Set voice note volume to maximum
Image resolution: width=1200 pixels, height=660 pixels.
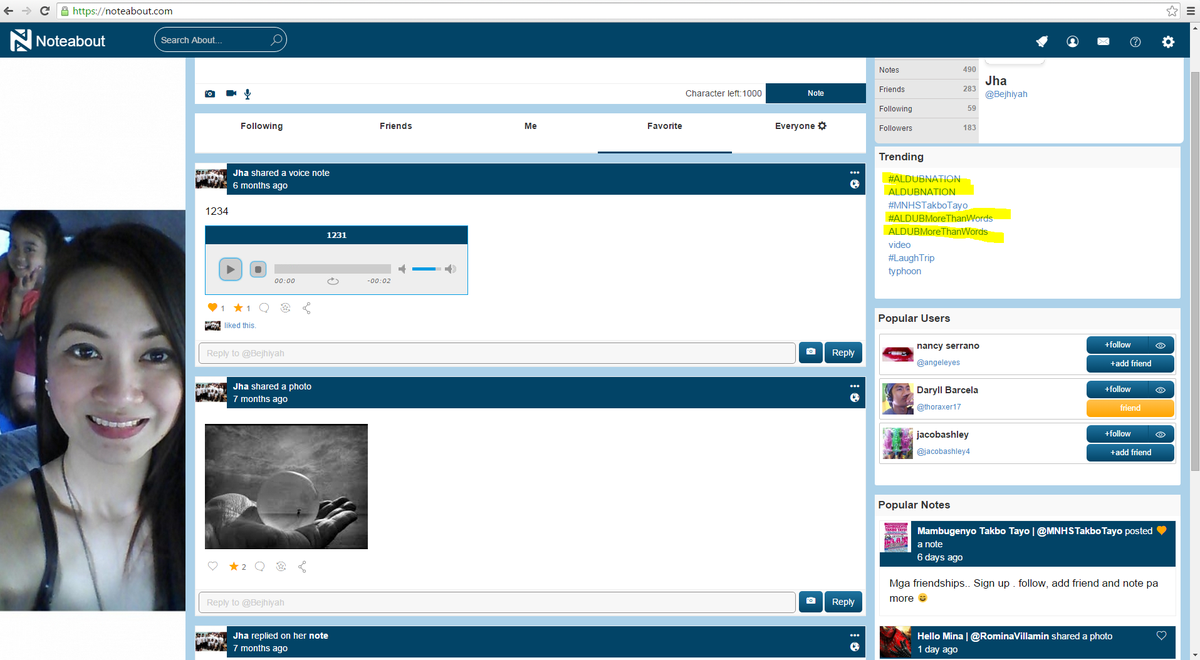click(x=450, y=269)
